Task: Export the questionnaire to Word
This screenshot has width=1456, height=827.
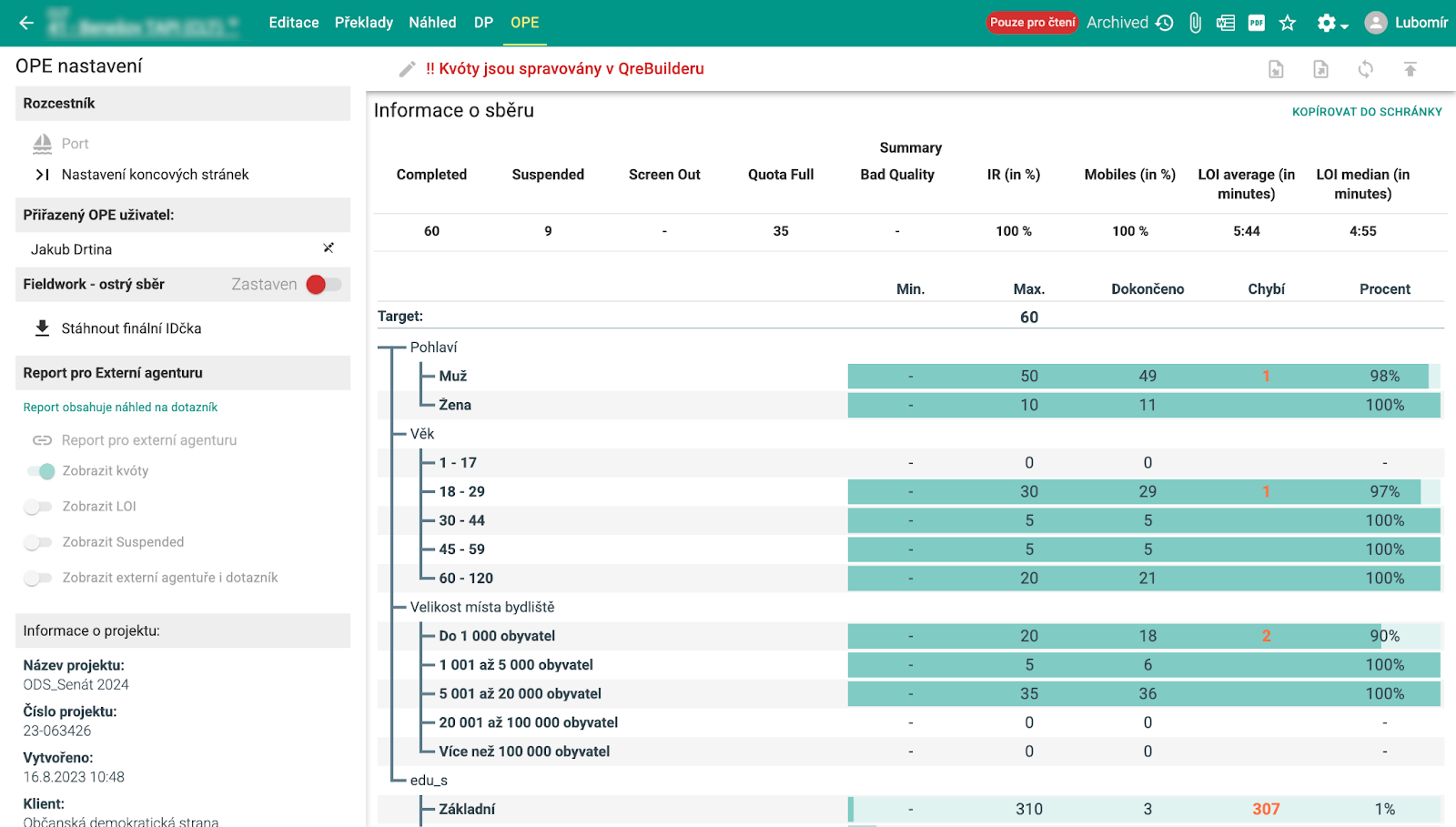Action: pos(1226,23)
